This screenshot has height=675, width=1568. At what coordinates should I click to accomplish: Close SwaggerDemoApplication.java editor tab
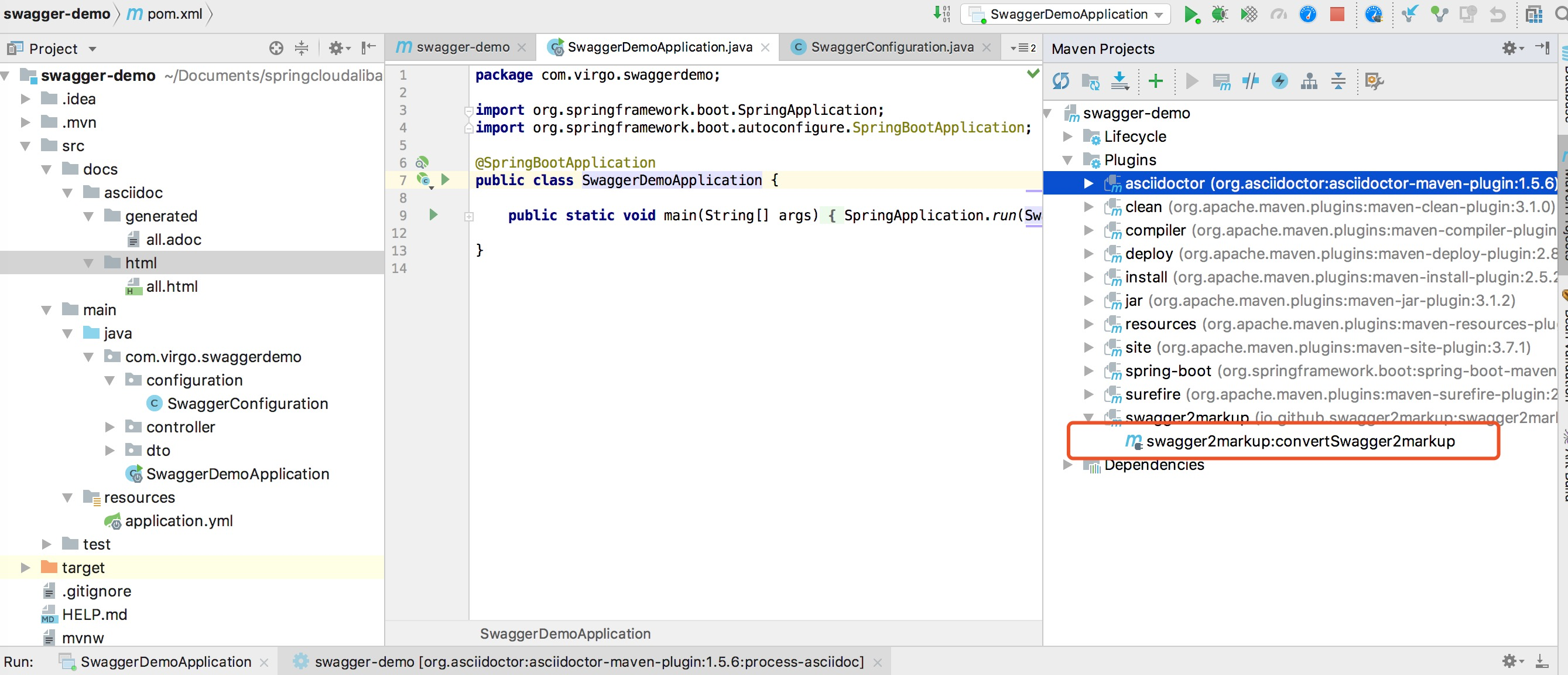point(766,47)
